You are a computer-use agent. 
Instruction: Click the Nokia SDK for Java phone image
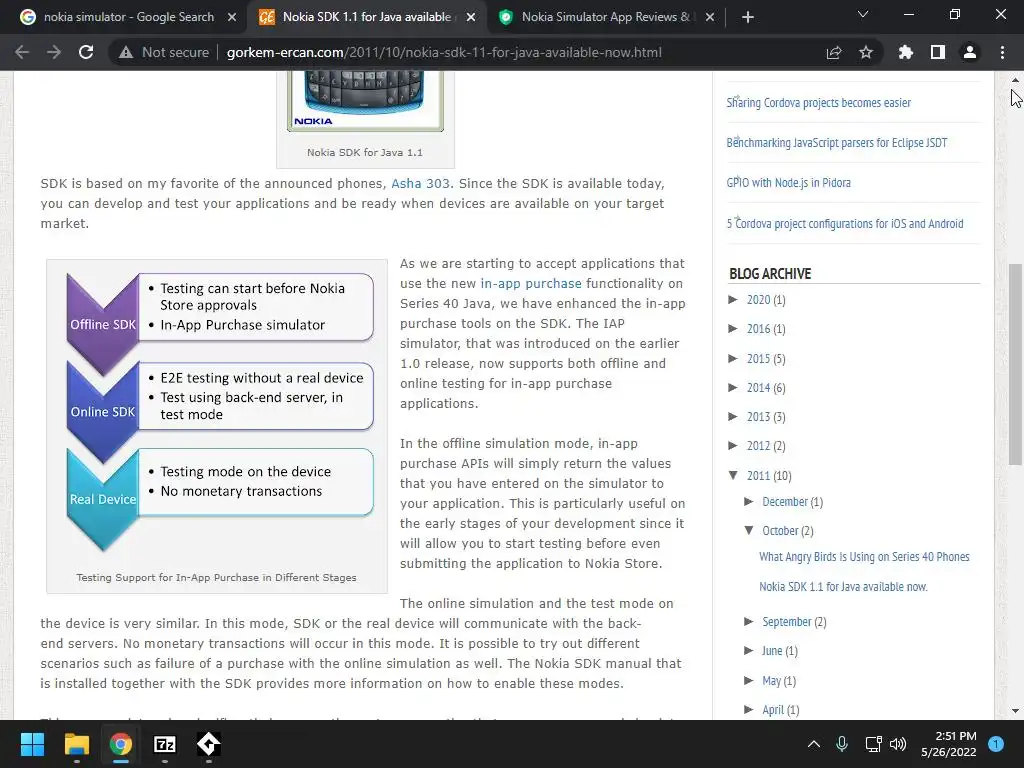coord(365,101)
